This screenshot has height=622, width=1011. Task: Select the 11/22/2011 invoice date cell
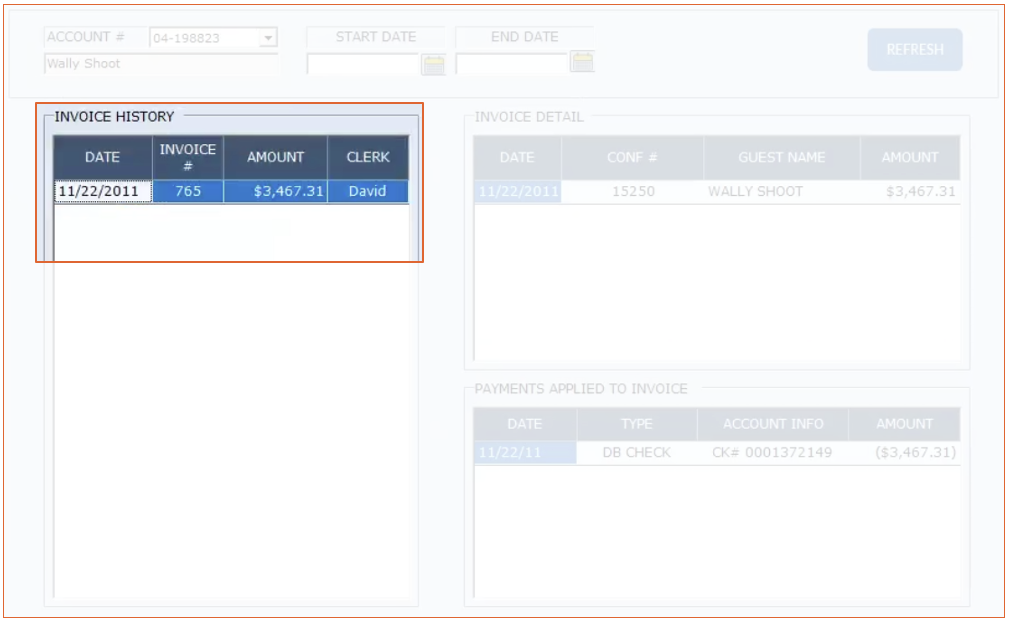click(102, 192)
